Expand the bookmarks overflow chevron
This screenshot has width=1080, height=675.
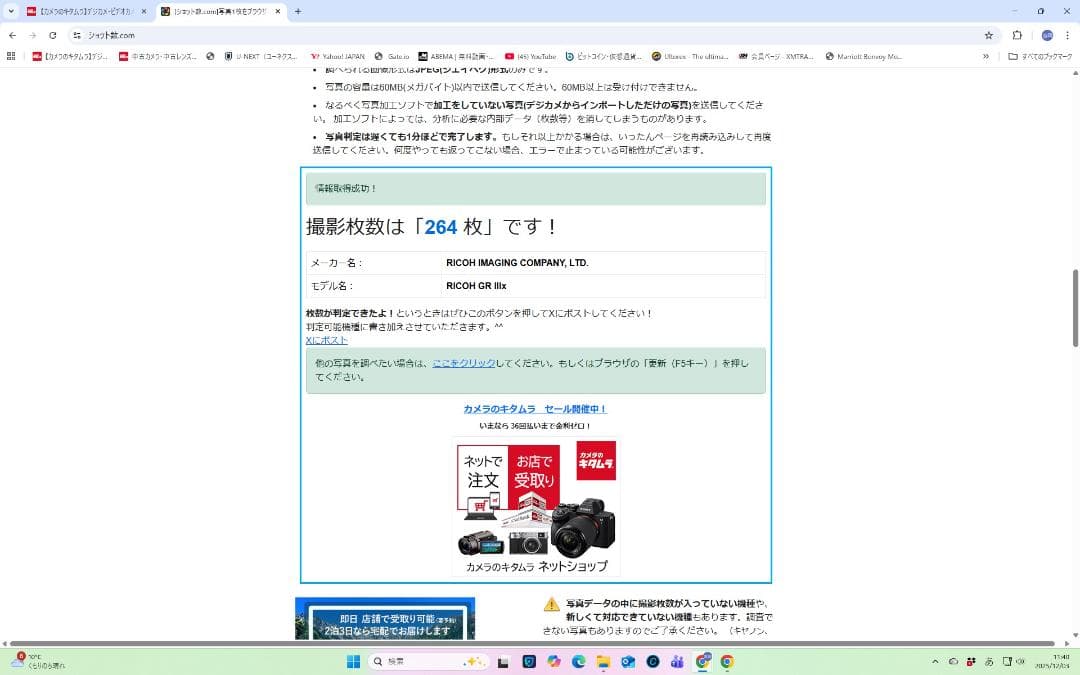986,57
